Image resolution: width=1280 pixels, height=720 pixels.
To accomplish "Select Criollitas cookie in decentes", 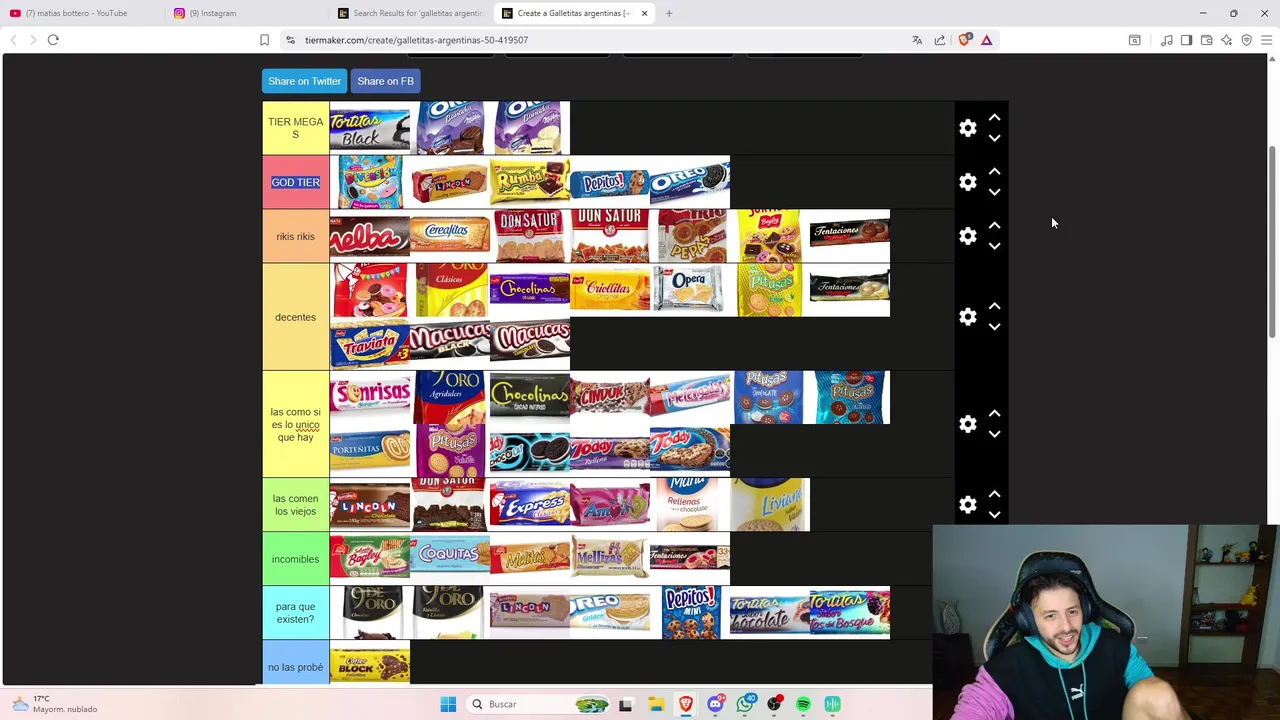I will 610,290.
